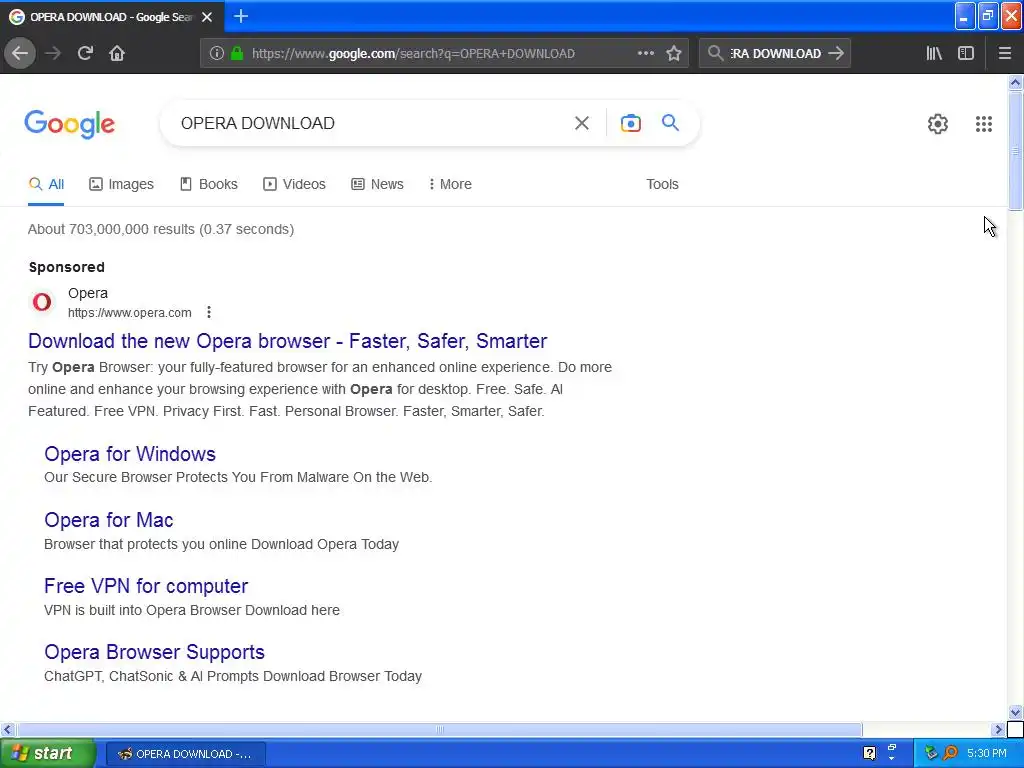
Task: Open 'Download the new Opera browser' link
Action: point(287,341)
